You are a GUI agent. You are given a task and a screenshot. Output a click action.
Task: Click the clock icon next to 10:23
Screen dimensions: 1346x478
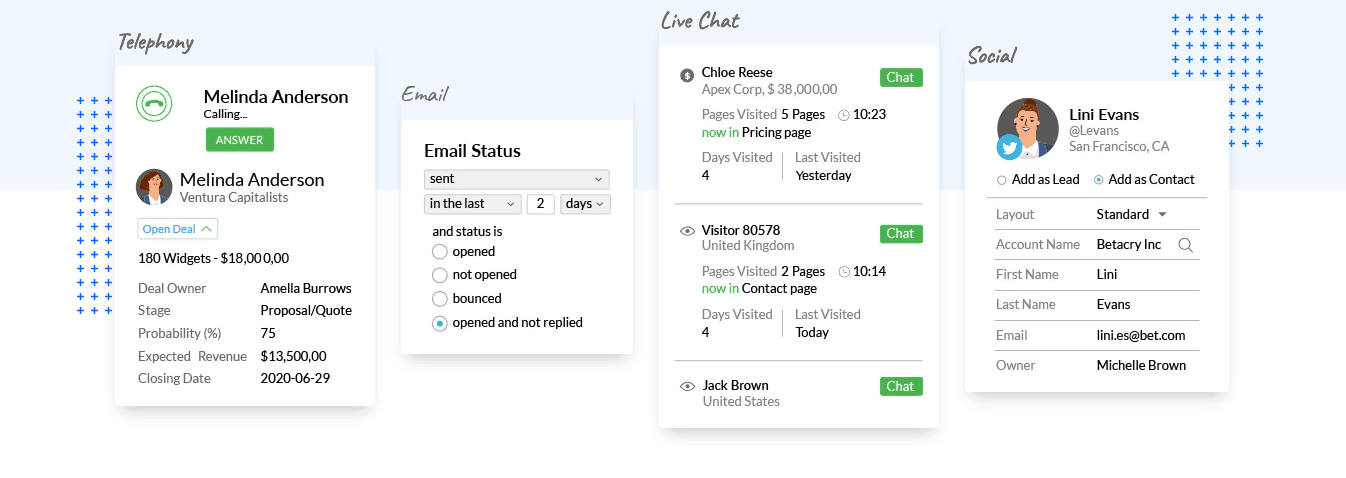(843, 115)
